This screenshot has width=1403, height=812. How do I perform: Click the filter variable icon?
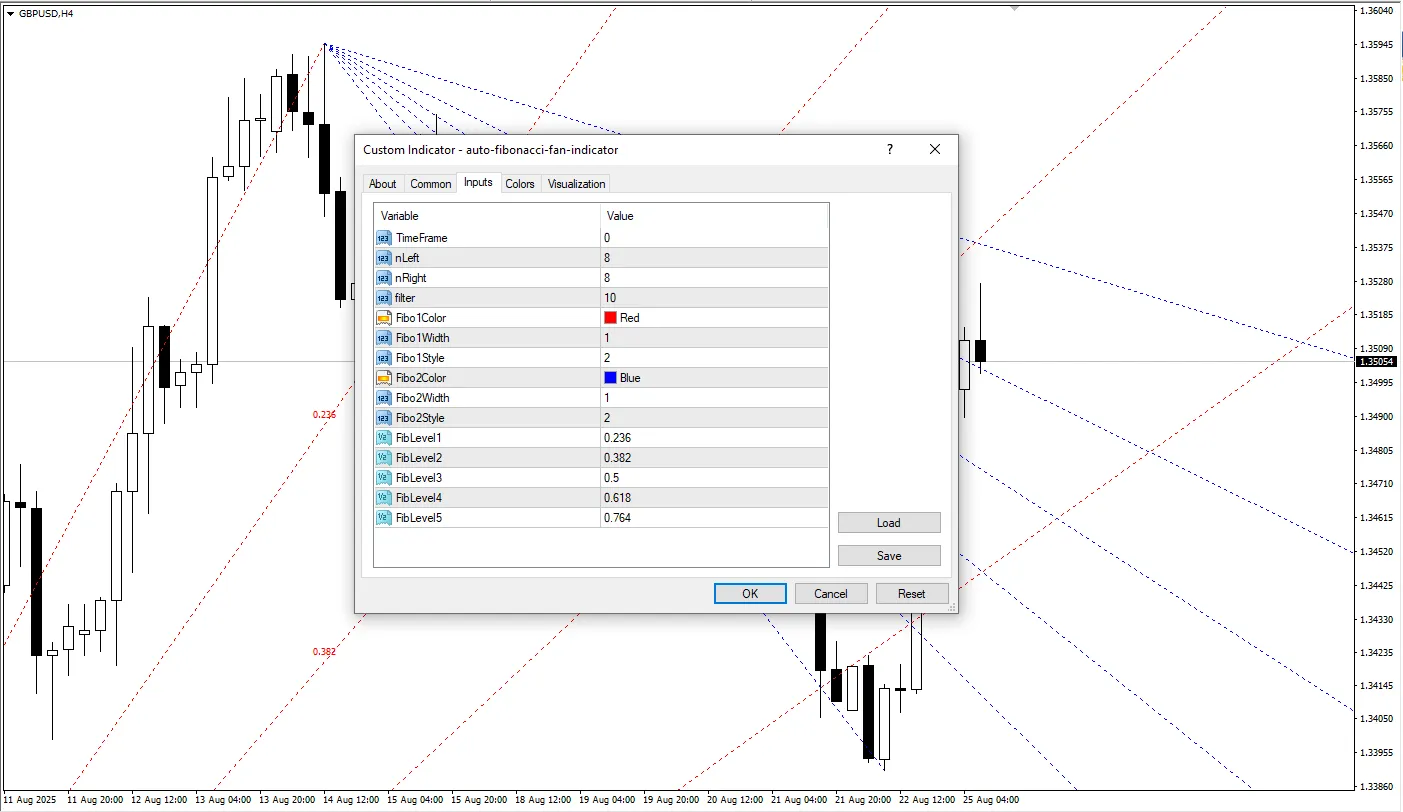pyautogui.click(x=384, y=298)
